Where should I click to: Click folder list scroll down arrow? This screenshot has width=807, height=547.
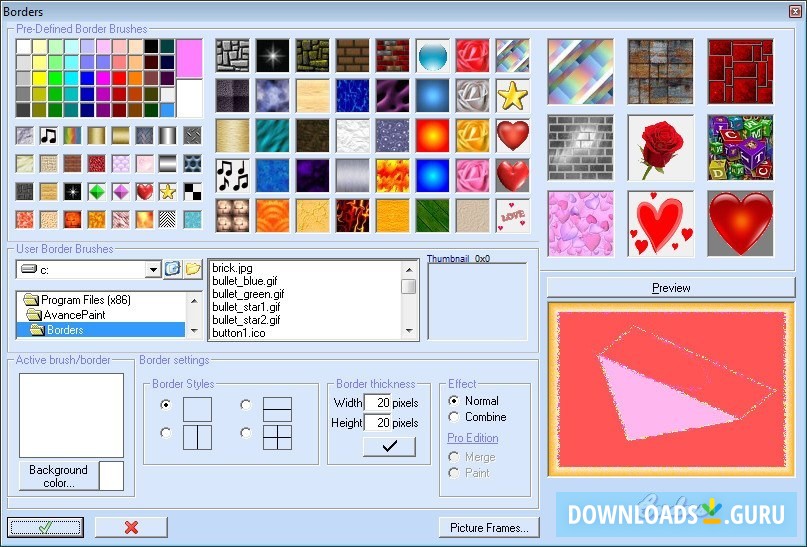[x=194, y=330]
